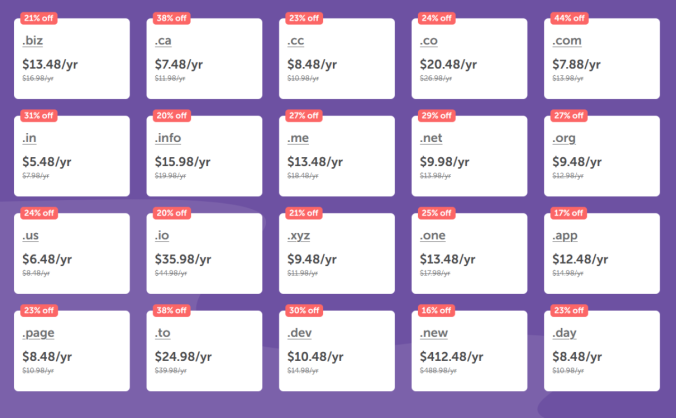This screenshot has width=676, height=418.
Task: Click the .cc domain name
Action: pos(297,41)
